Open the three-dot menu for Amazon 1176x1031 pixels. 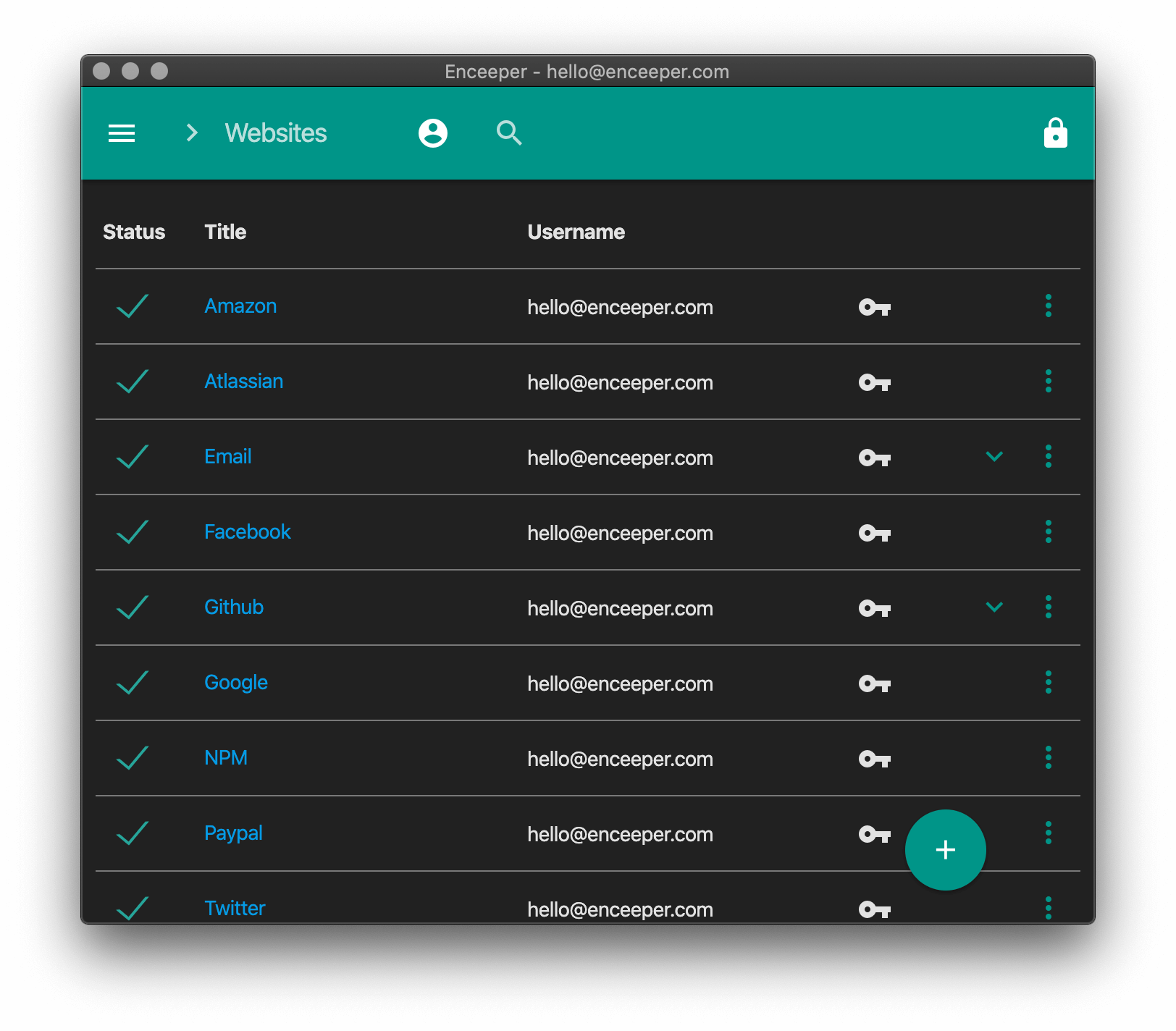1048,306
